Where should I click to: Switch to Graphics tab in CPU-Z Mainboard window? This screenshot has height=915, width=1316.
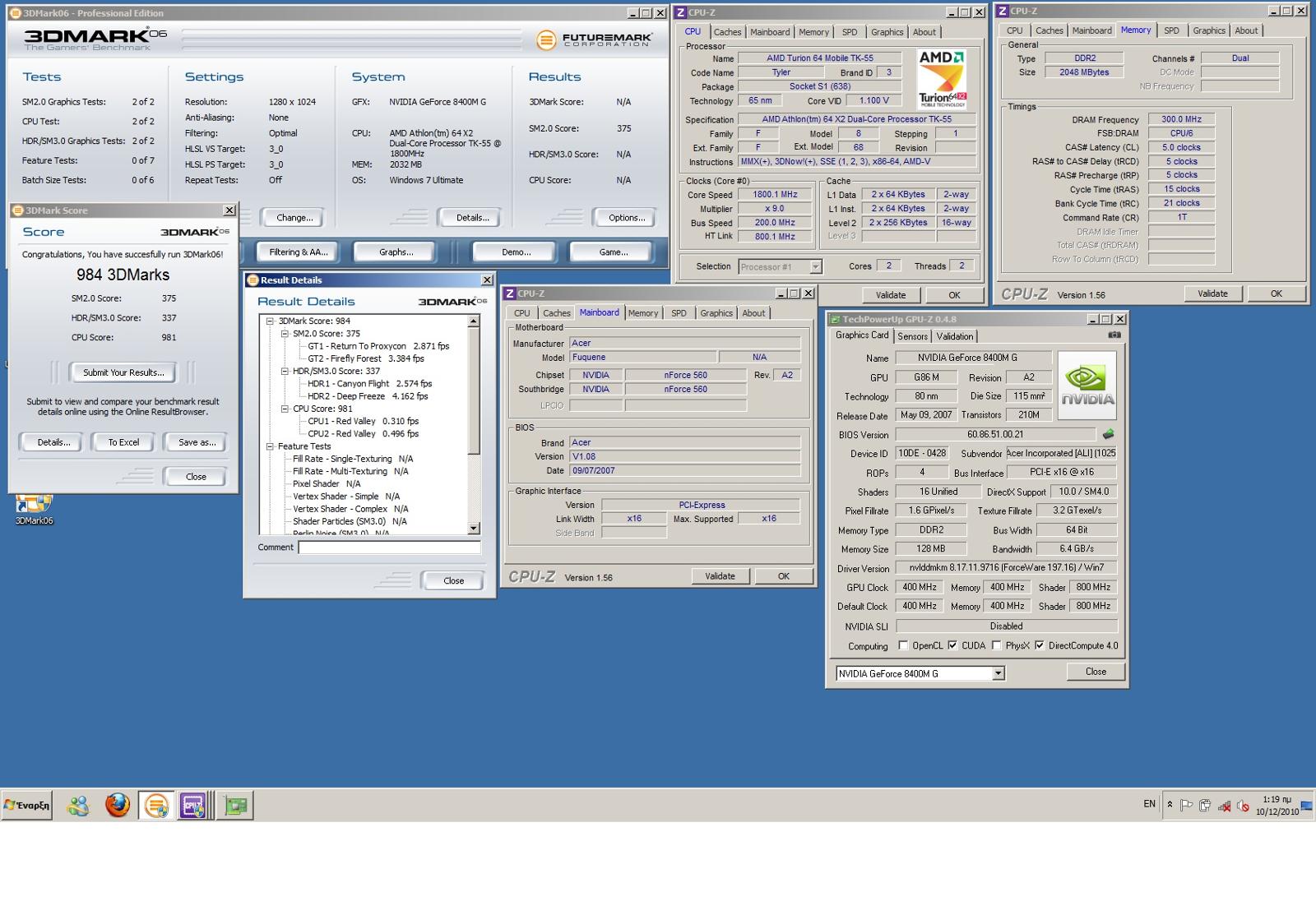pos(716,313)
